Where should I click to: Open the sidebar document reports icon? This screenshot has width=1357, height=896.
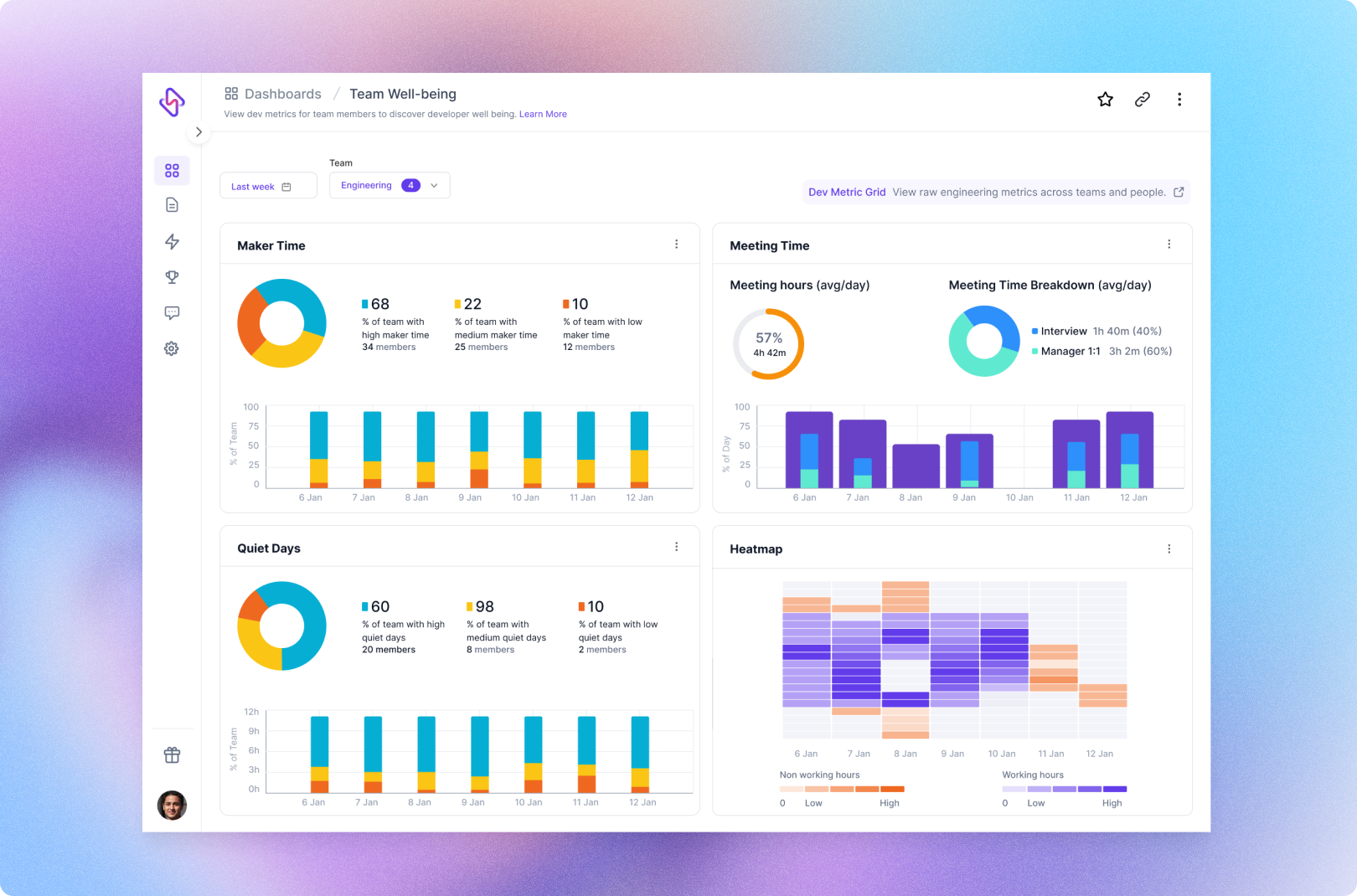coord(172,205)
